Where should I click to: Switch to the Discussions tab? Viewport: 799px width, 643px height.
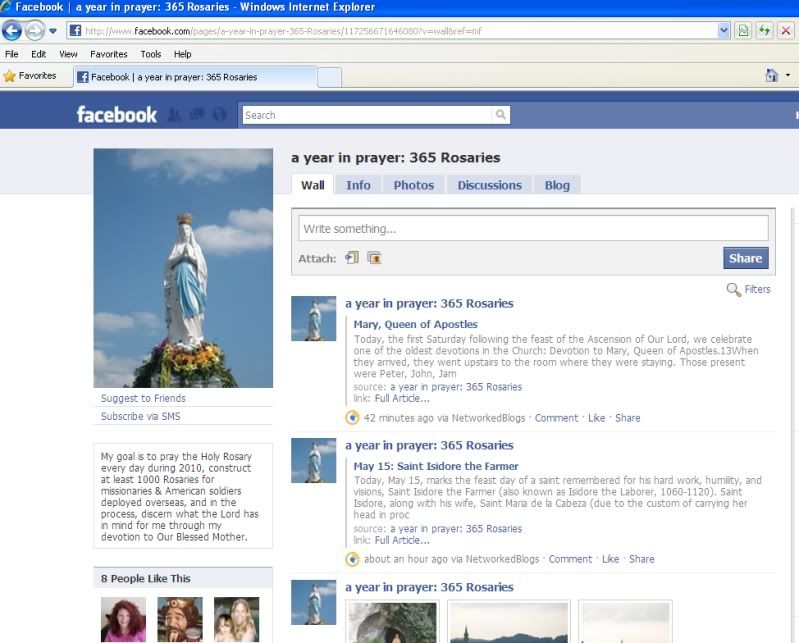click(489, 185)
